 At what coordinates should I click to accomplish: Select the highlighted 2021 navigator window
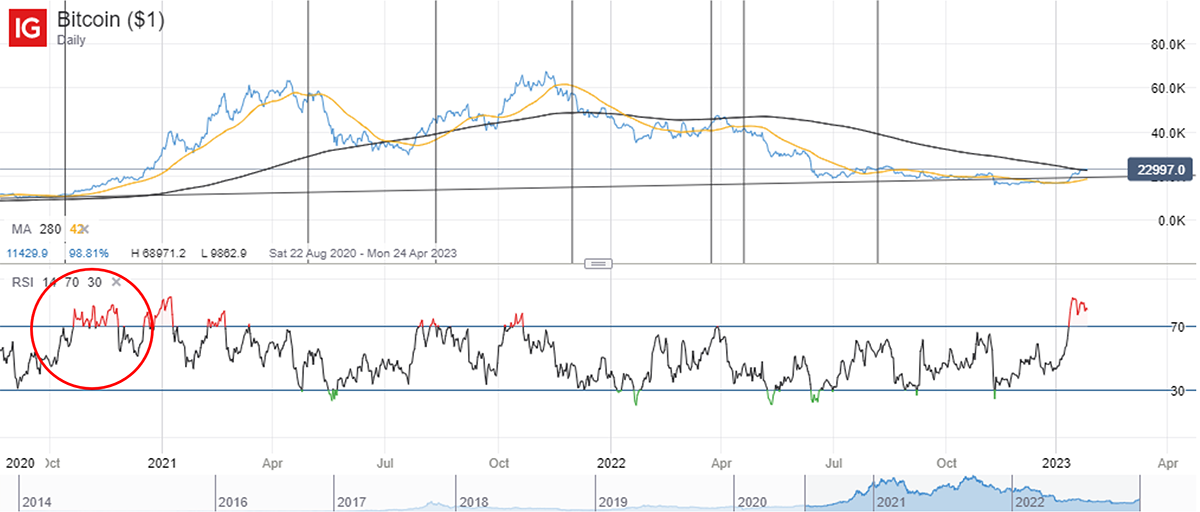pos(892,501)
